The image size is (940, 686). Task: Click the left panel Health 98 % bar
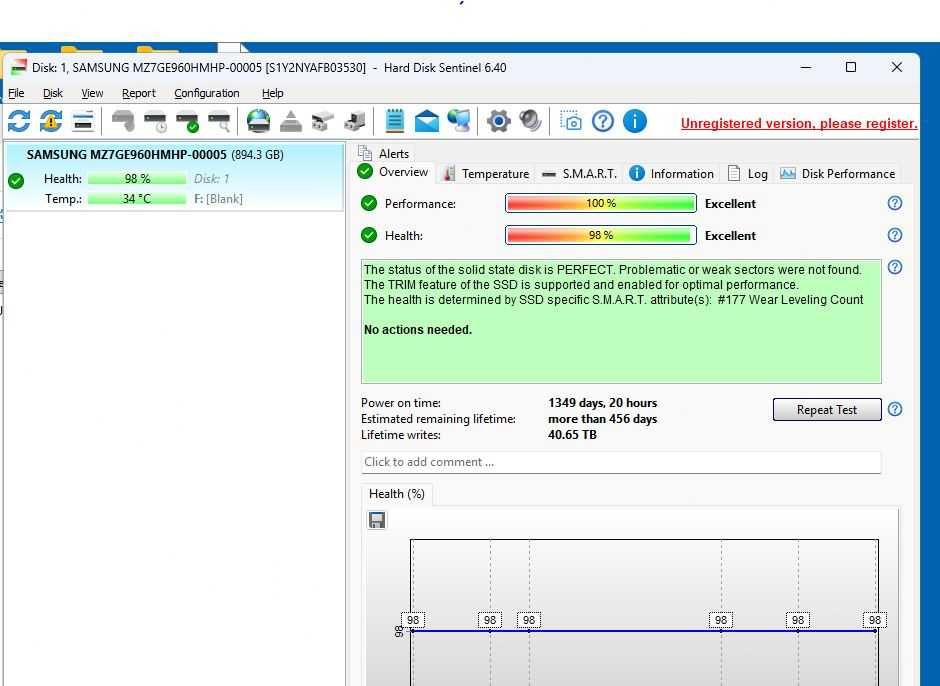tap(137, 179)
